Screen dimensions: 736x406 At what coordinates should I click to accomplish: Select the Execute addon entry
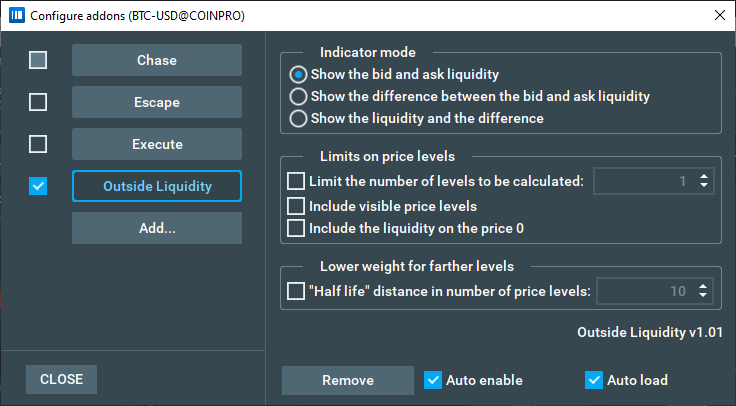[x=157, y=144]
